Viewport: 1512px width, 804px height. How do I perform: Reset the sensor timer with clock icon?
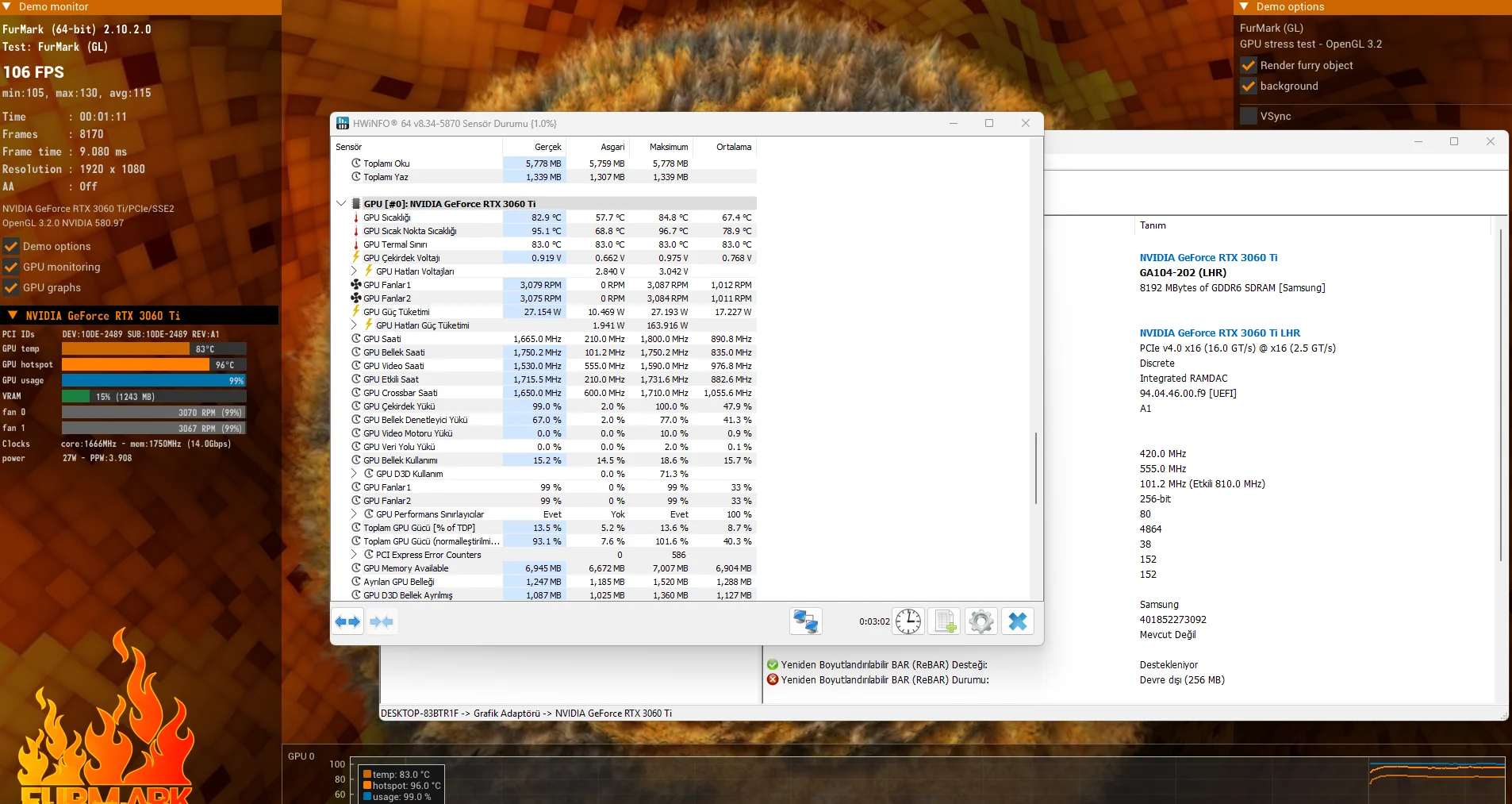point(908,621)
